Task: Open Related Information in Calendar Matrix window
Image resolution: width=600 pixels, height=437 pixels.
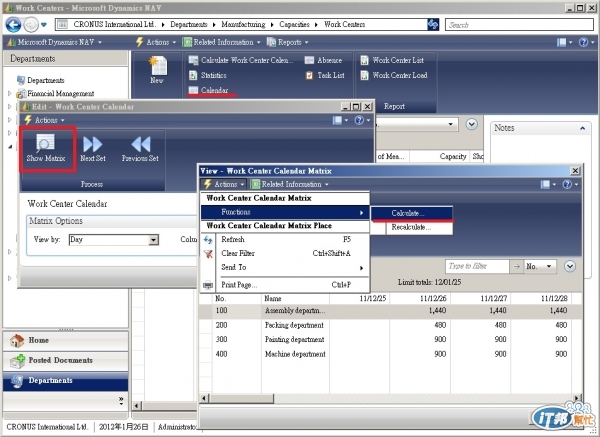Action: point(290,184)
